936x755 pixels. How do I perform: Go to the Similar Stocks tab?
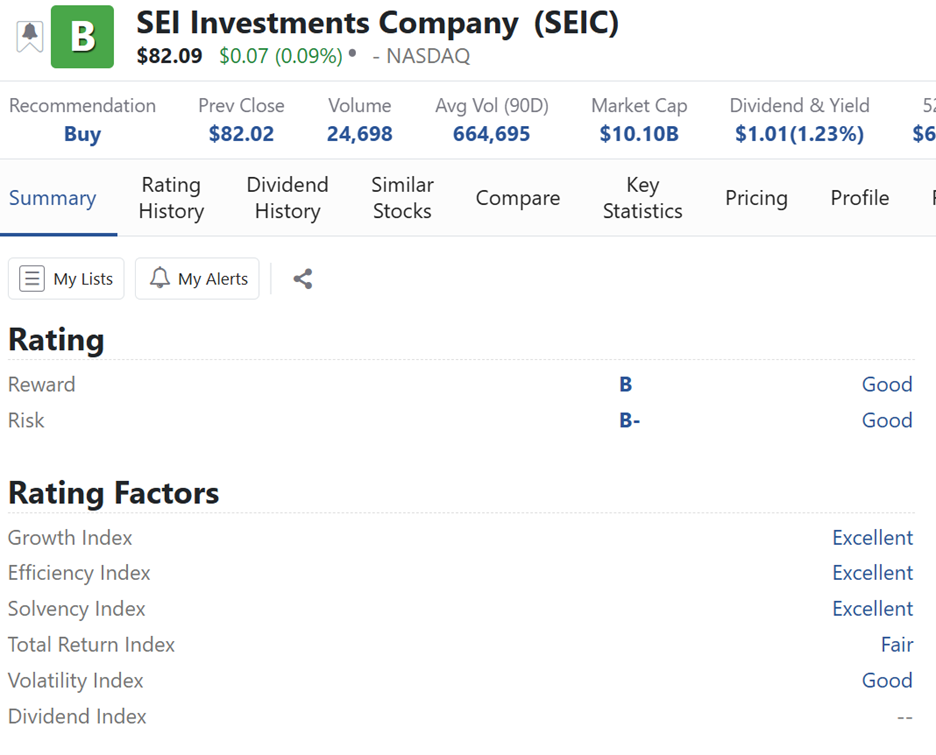[x=402, y=198]
